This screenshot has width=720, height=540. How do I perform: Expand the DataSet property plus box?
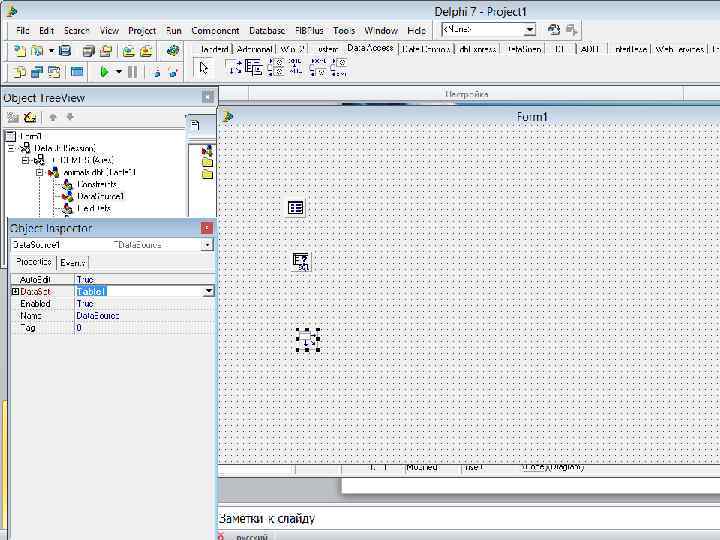click(x=15, y=292)
